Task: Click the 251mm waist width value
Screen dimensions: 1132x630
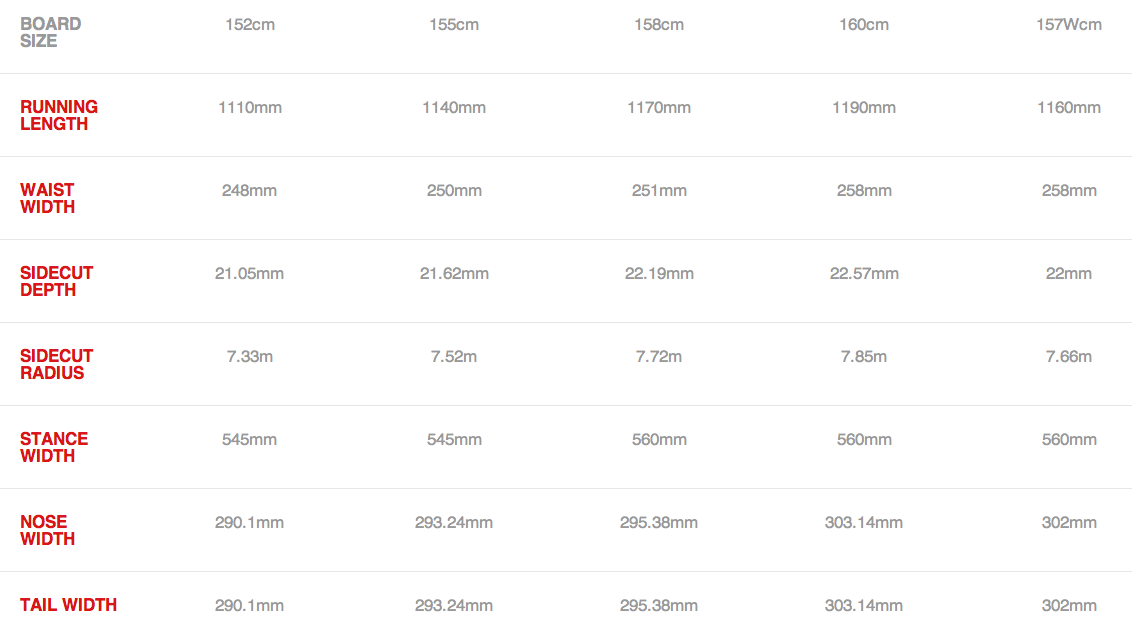Action: tap(659, 191)
